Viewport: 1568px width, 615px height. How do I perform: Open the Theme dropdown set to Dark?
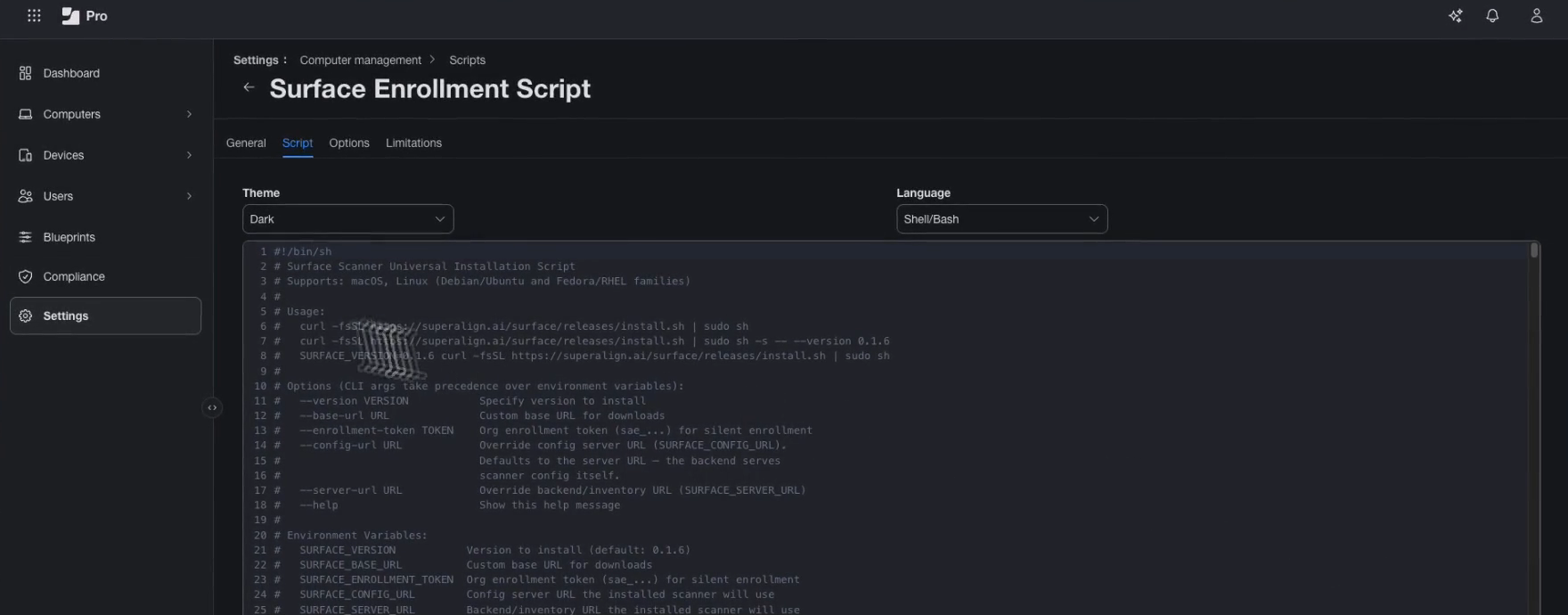pyautogui.click(x=347, y=219)
